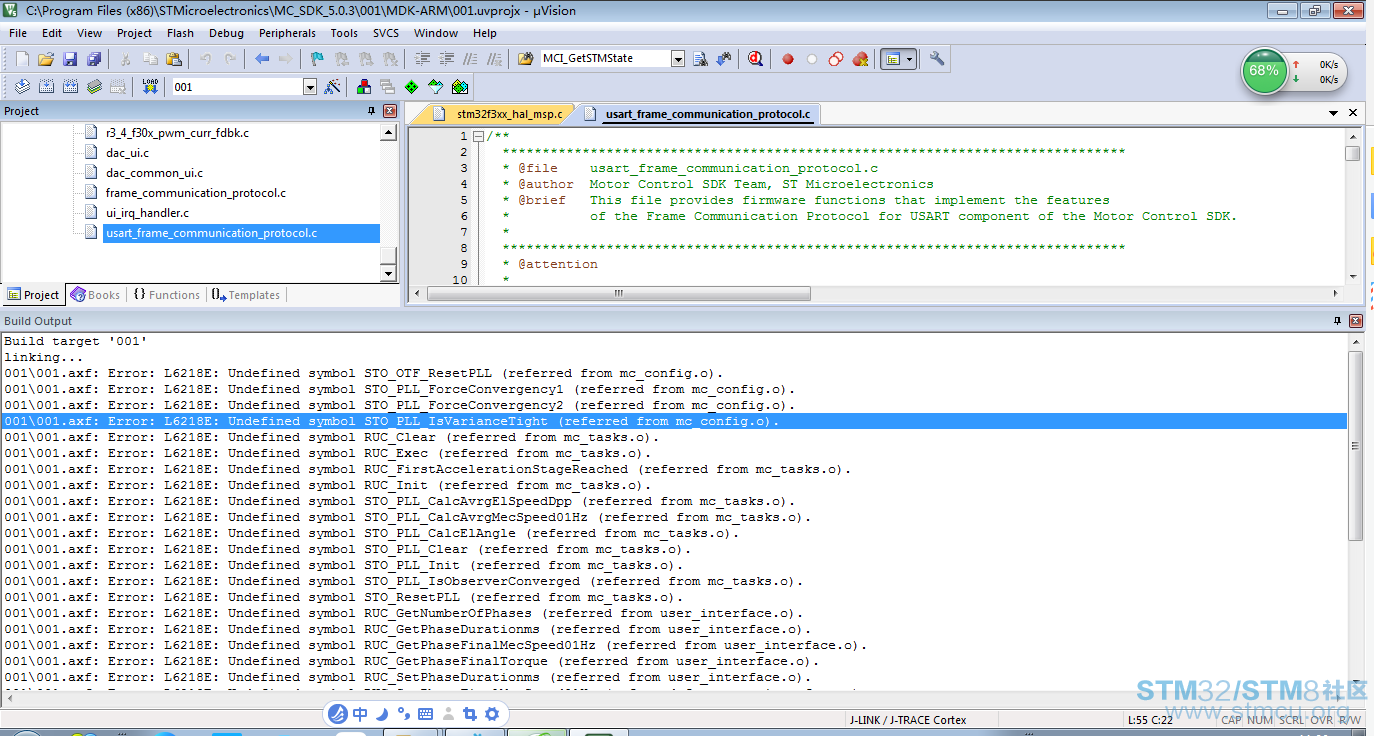Open the Peripherals menu

coord(287,33)
